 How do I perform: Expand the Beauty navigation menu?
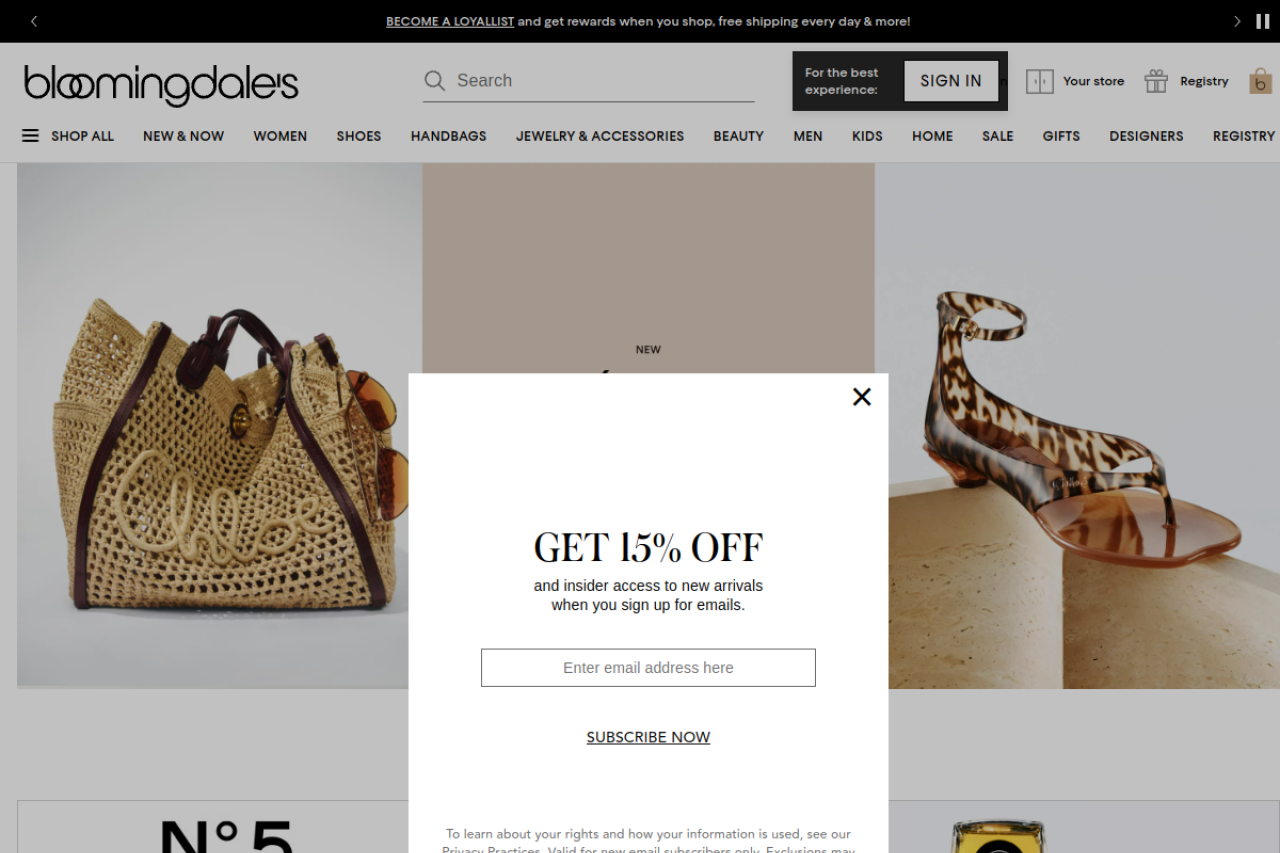[738, 136]
